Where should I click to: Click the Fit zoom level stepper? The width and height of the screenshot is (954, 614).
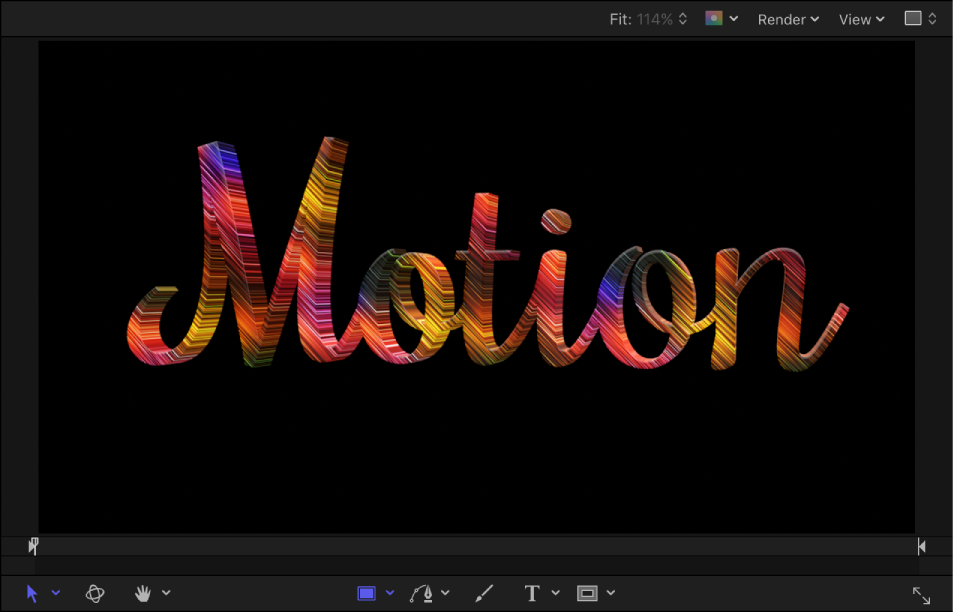click(683, 18)
